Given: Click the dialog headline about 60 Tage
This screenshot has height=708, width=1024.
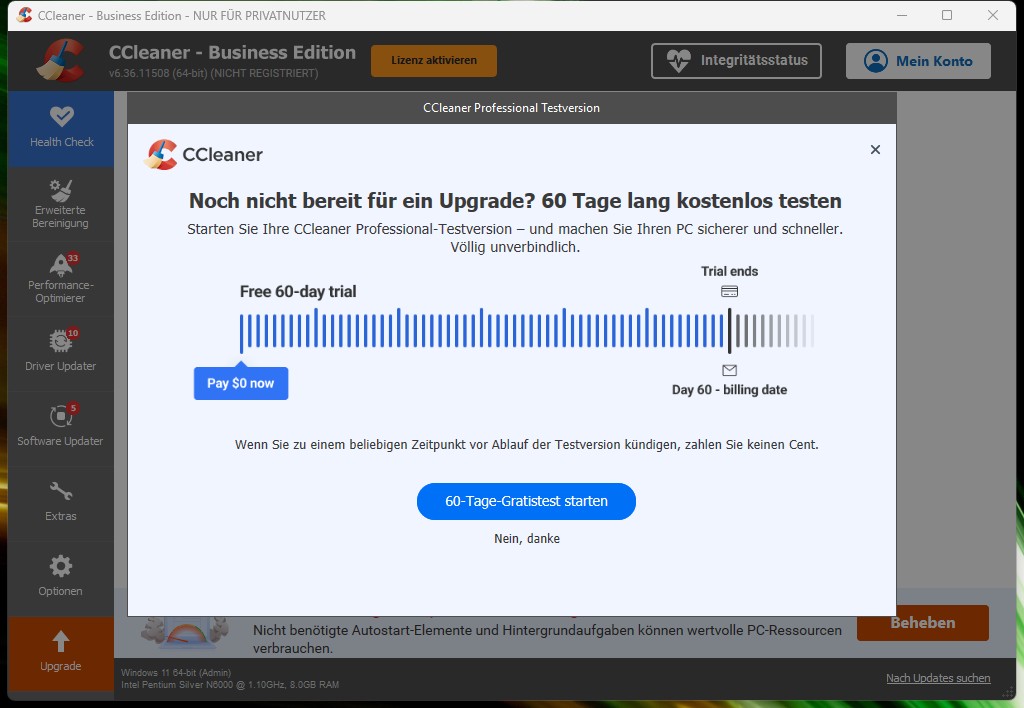Looking at the screenshot, I should coord(515,201).
